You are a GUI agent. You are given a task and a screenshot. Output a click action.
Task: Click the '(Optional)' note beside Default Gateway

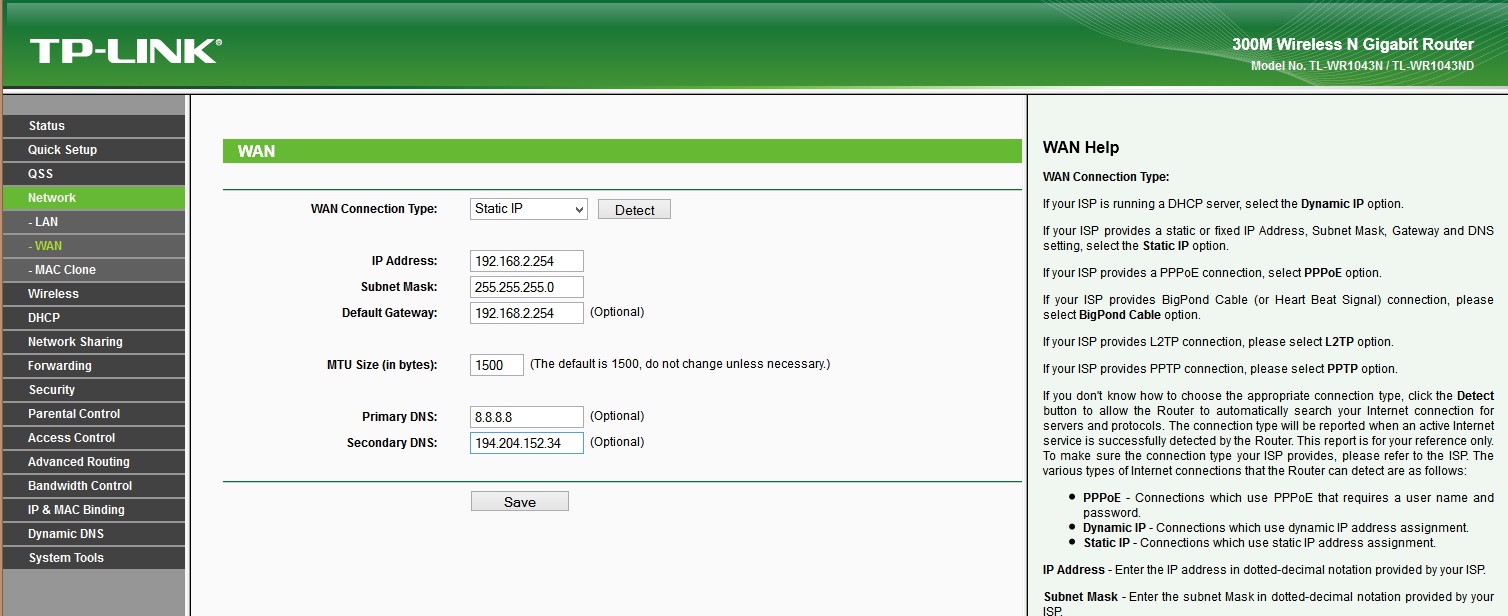coord(617,312)
